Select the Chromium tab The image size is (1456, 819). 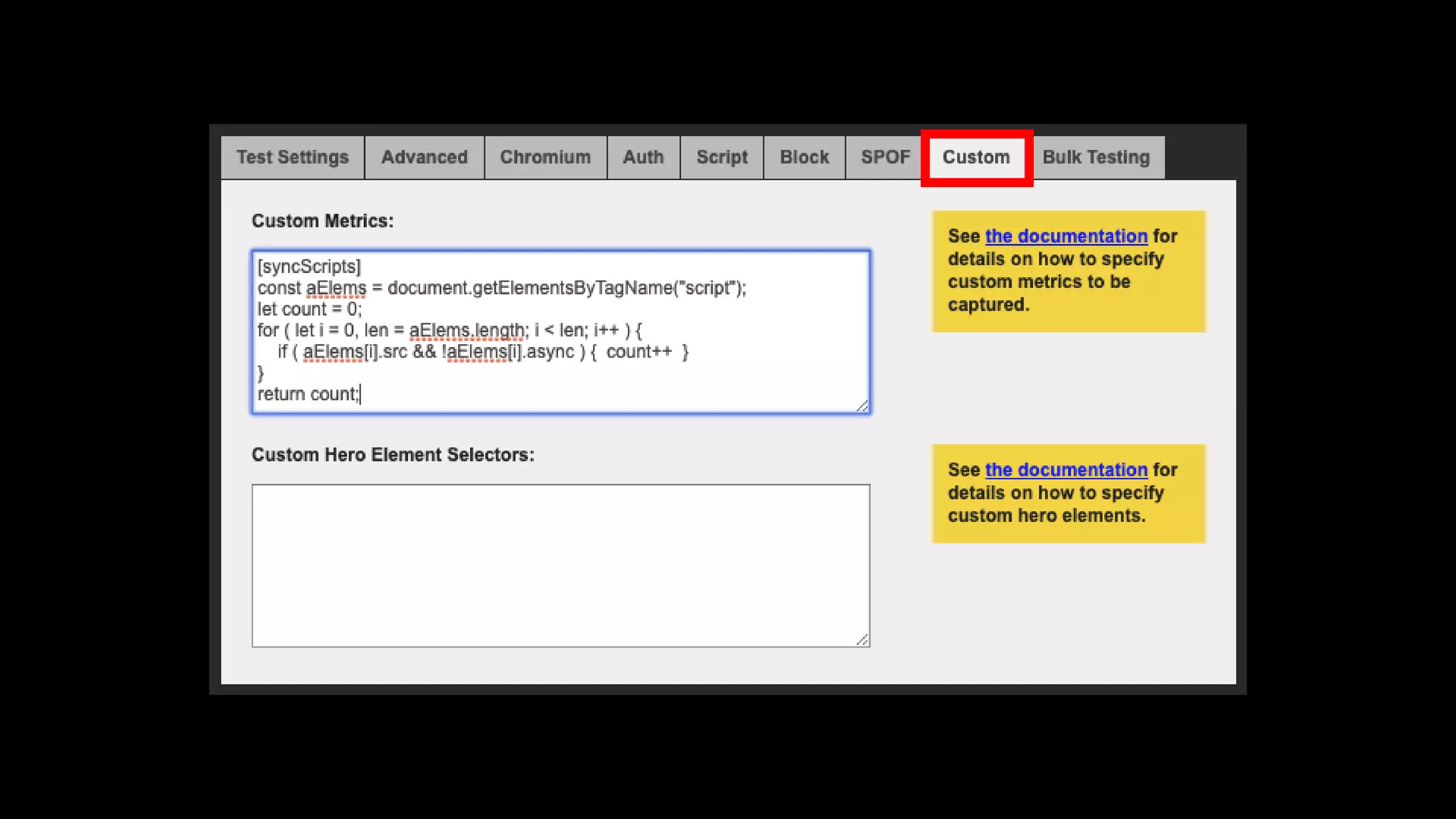(545, 157)
